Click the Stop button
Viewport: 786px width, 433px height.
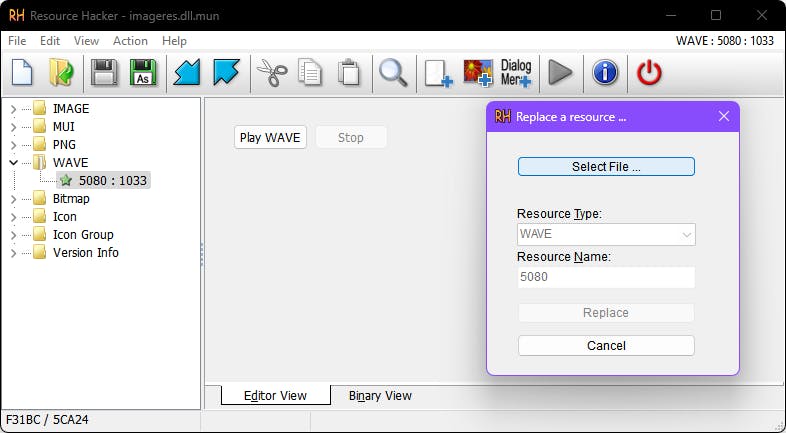pos(351,137)
